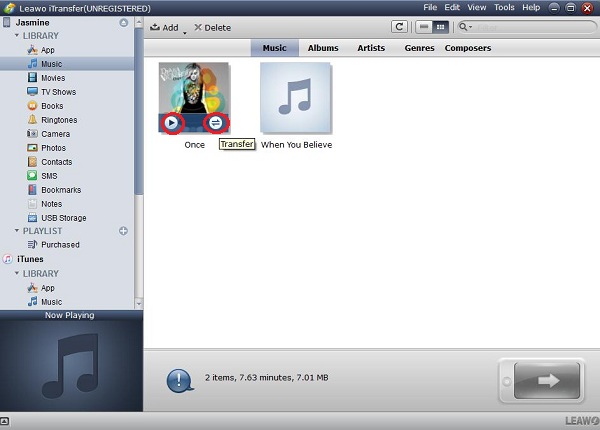The height and width of the screenshot is (430, 600).
Task: Open the View menu
Action: [476, 7]
